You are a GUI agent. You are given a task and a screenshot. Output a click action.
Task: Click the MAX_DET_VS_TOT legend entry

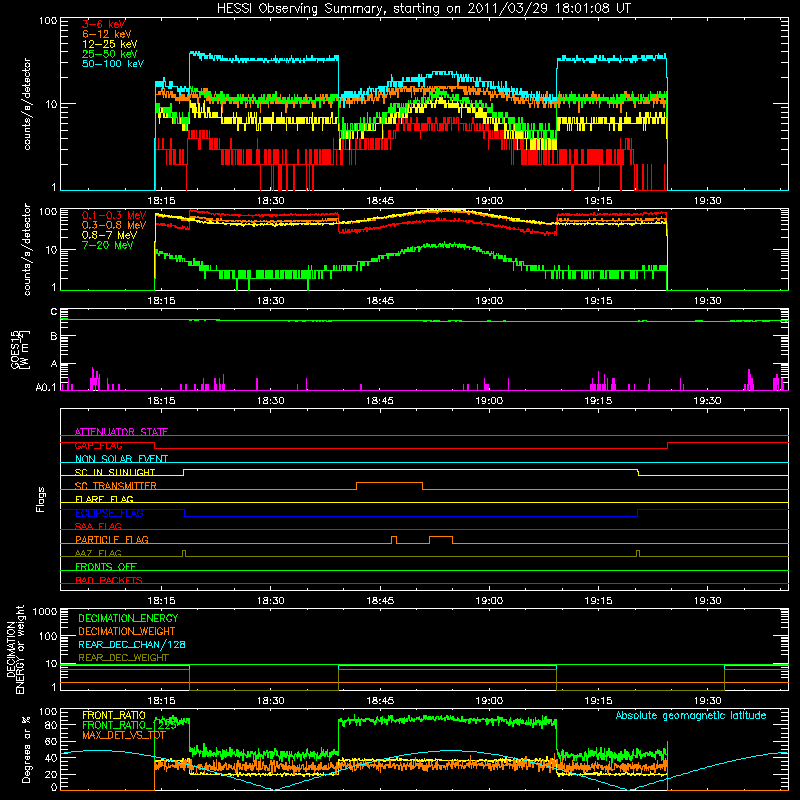123,735
